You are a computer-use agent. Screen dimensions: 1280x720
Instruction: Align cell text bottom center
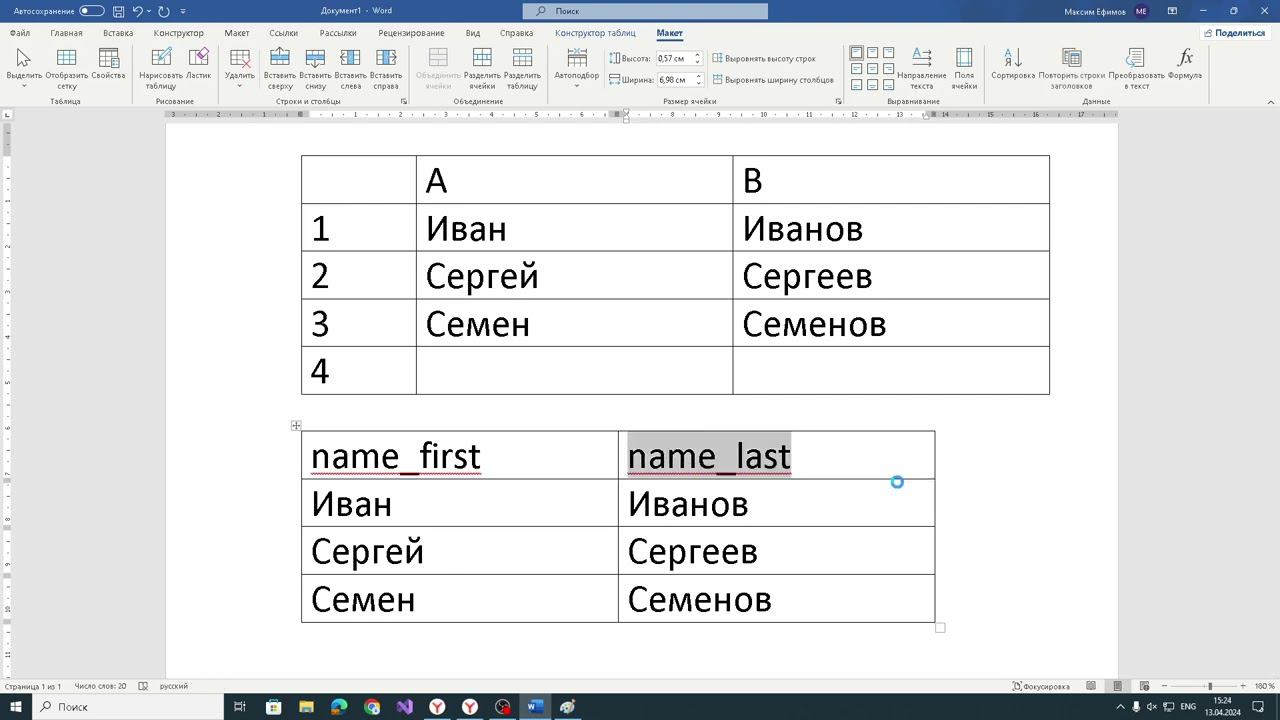[x=873, y=85]
